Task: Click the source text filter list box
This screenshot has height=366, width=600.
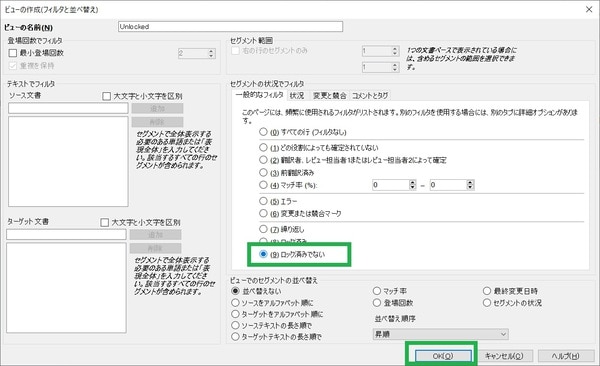Action: [x=68, y=161]
